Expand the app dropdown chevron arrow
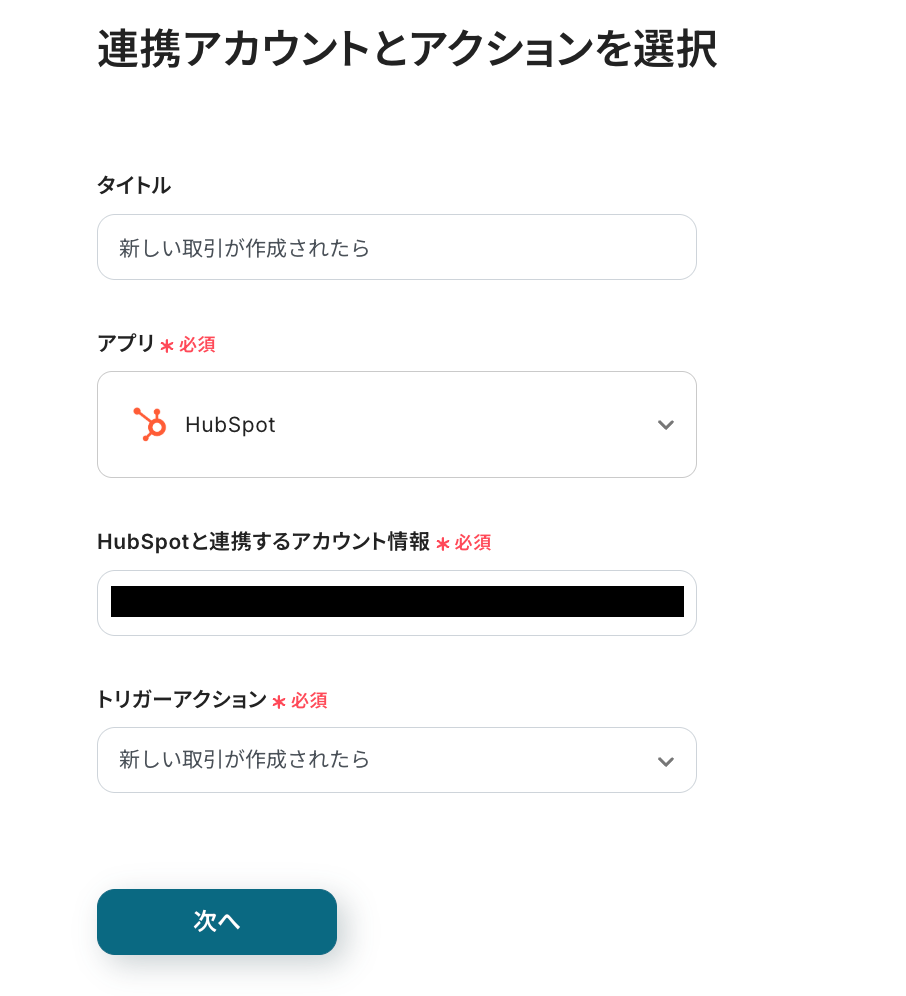Image resolution: width=906 pixels, height=996 pixels. coord(666,425)
